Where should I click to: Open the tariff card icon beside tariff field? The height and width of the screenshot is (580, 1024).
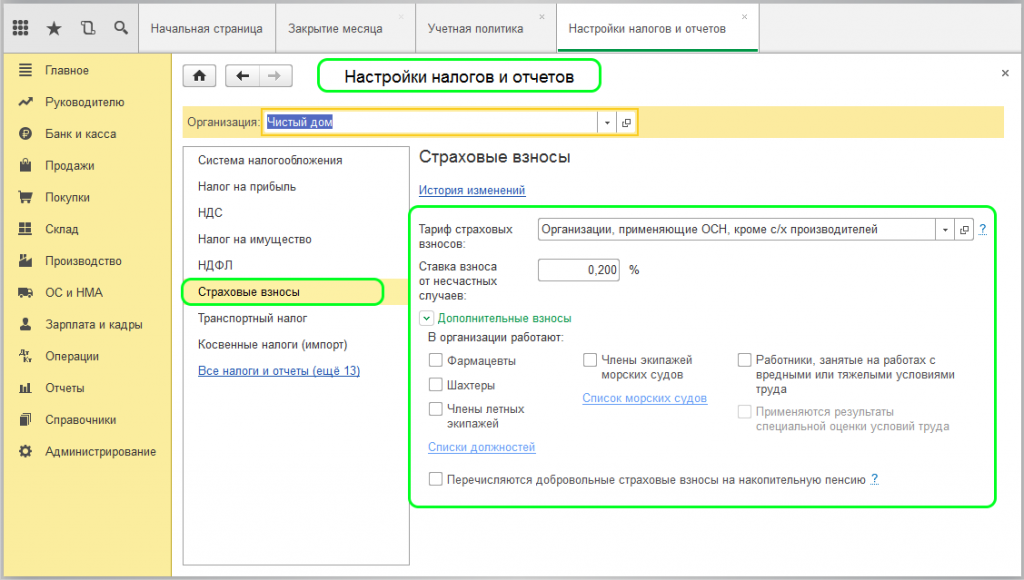(964, 229)
